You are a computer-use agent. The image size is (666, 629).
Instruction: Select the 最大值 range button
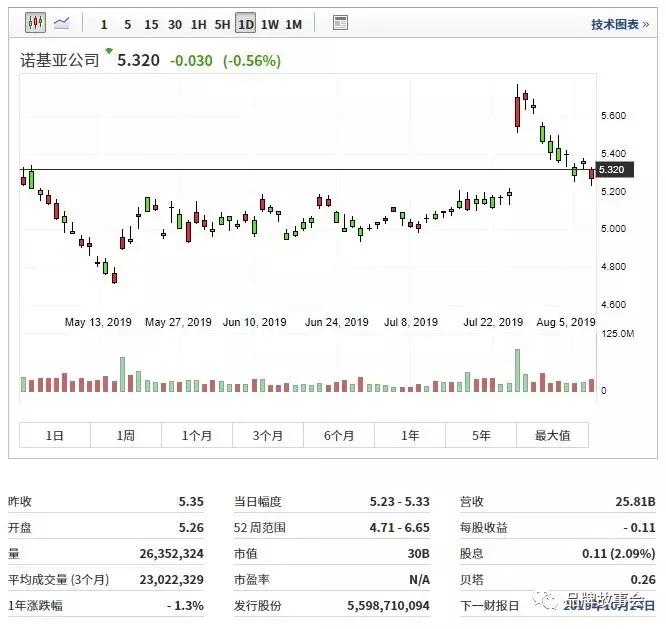pyautogui.click(x=552, y=435)
